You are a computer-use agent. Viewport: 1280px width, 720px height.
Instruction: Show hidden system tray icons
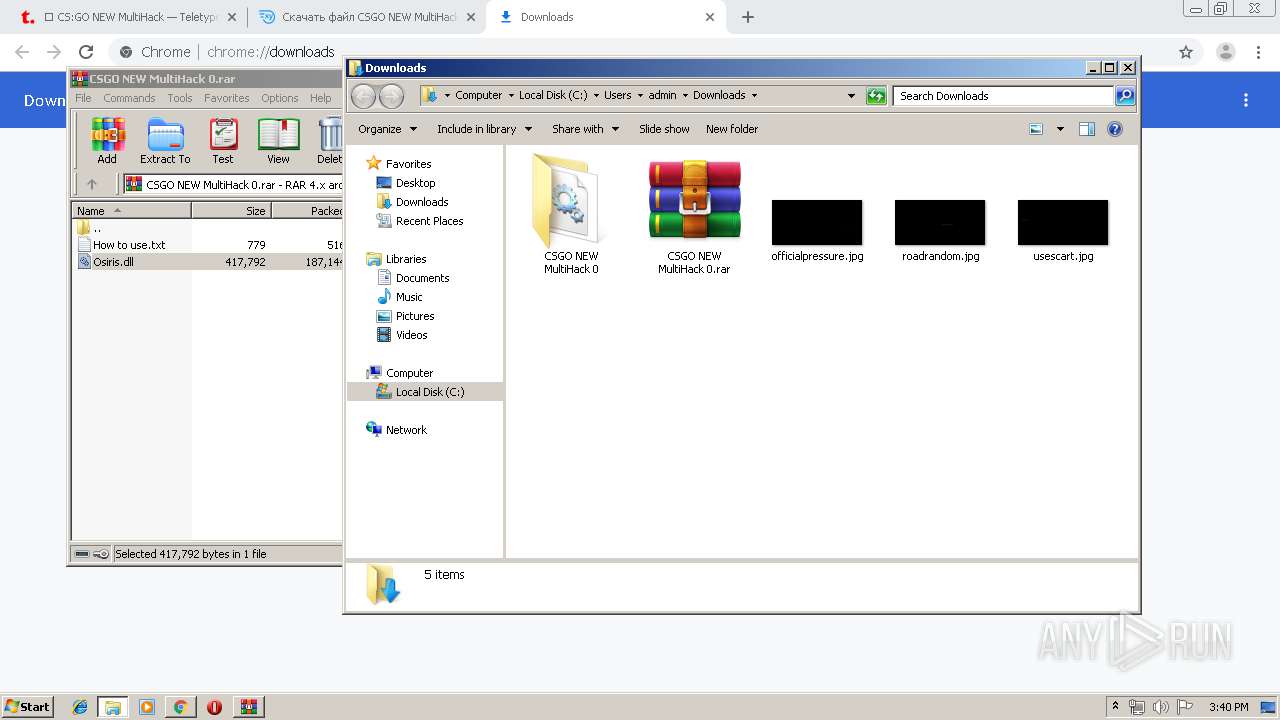click(1116, 706)
